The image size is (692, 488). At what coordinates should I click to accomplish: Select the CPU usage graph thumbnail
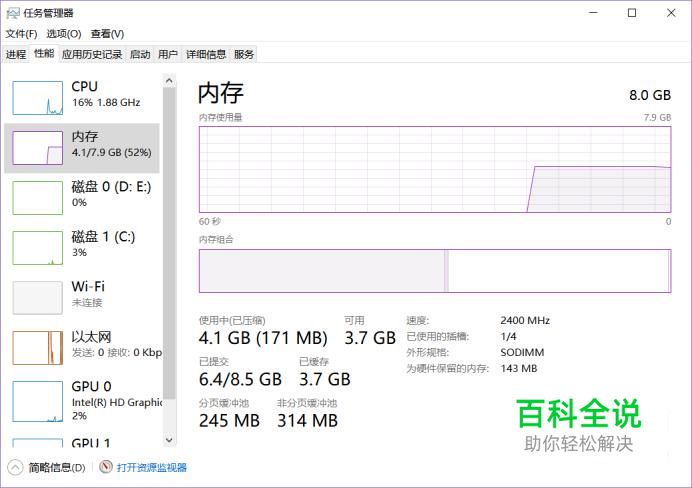(38, 98)
